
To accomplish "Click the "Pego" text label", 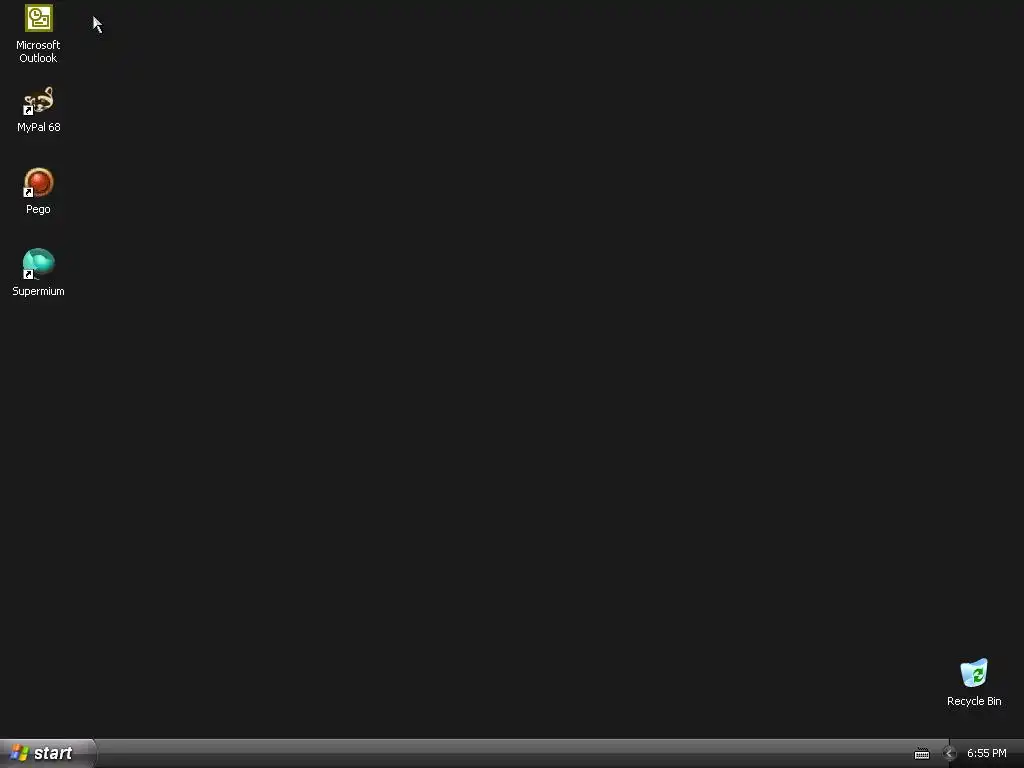I will (38, 210).
